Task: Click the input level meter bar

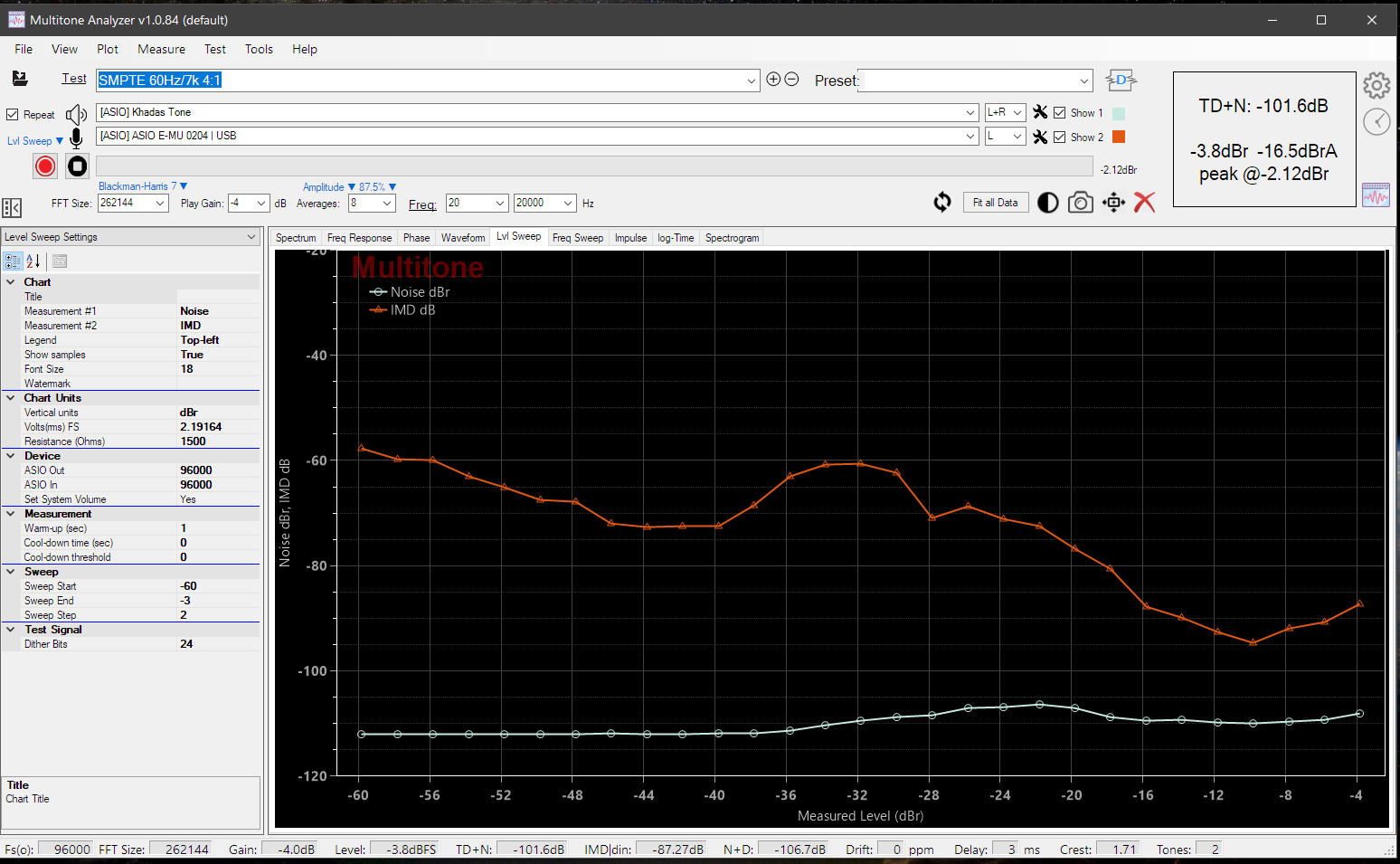Action: coord(594,166)
